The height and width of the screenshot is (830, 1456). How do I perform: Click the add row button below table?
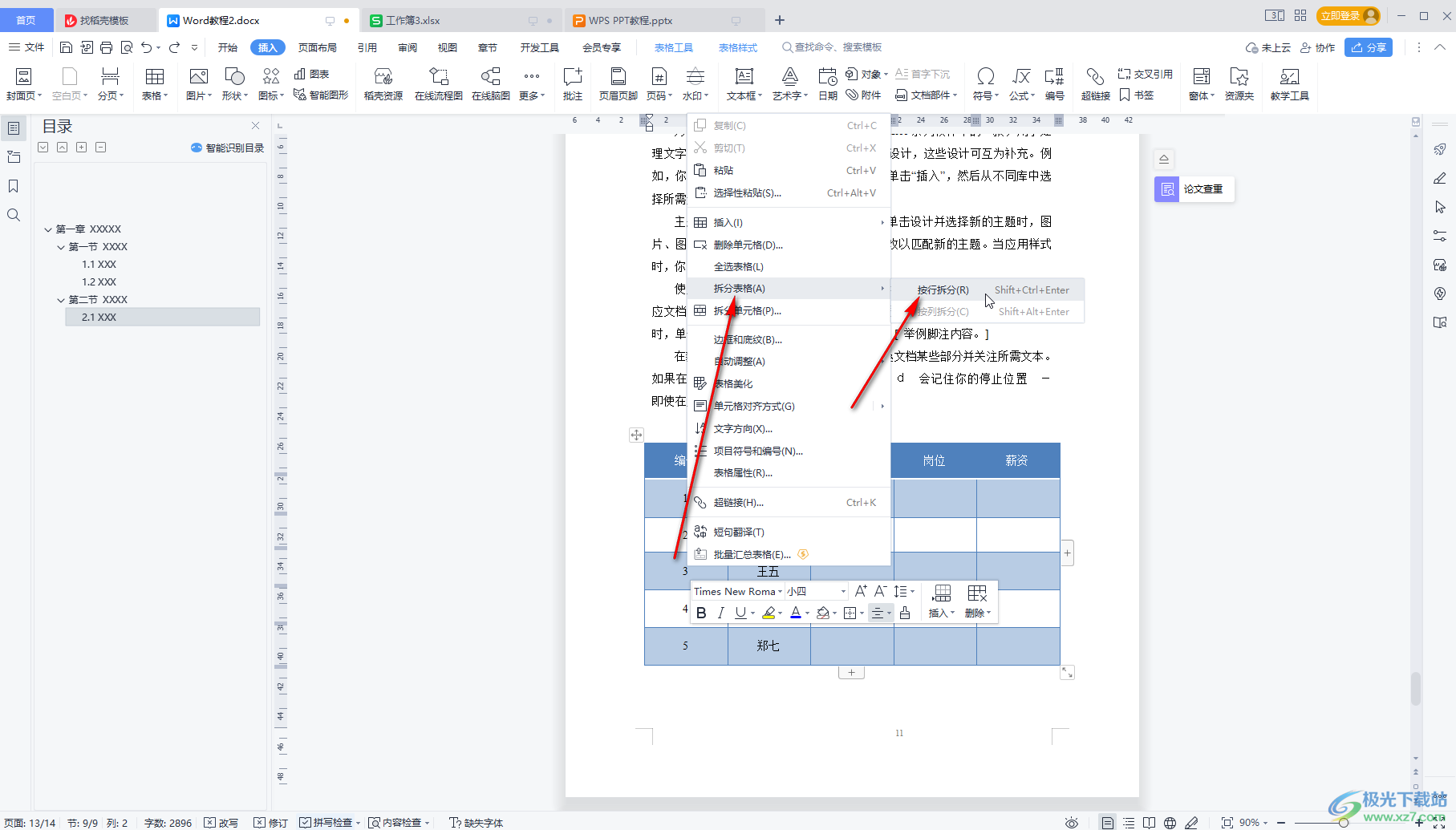click(x=851, y=673)
